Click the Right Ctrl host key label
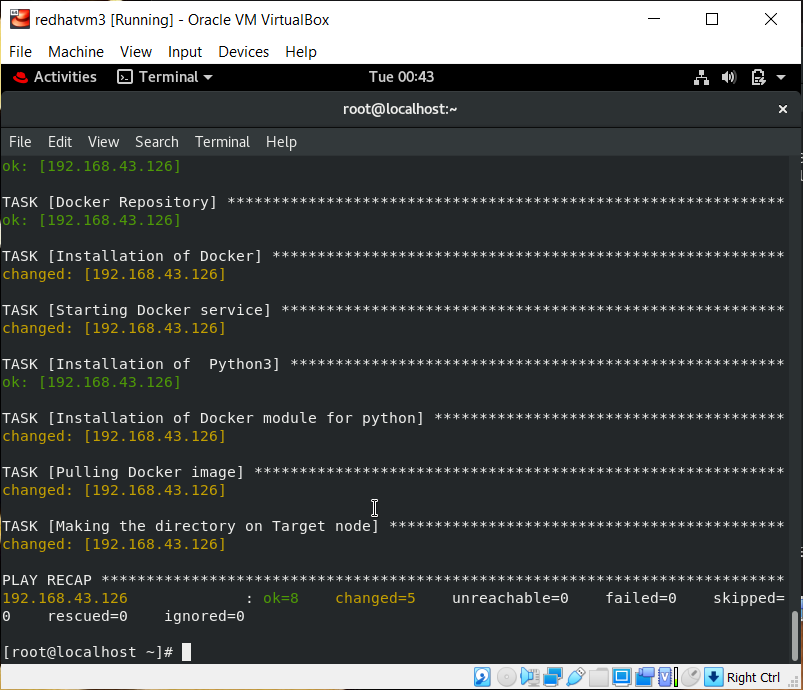Image resolution: width=803 pixels, height=690 pixels. click(x=753, y=677)
